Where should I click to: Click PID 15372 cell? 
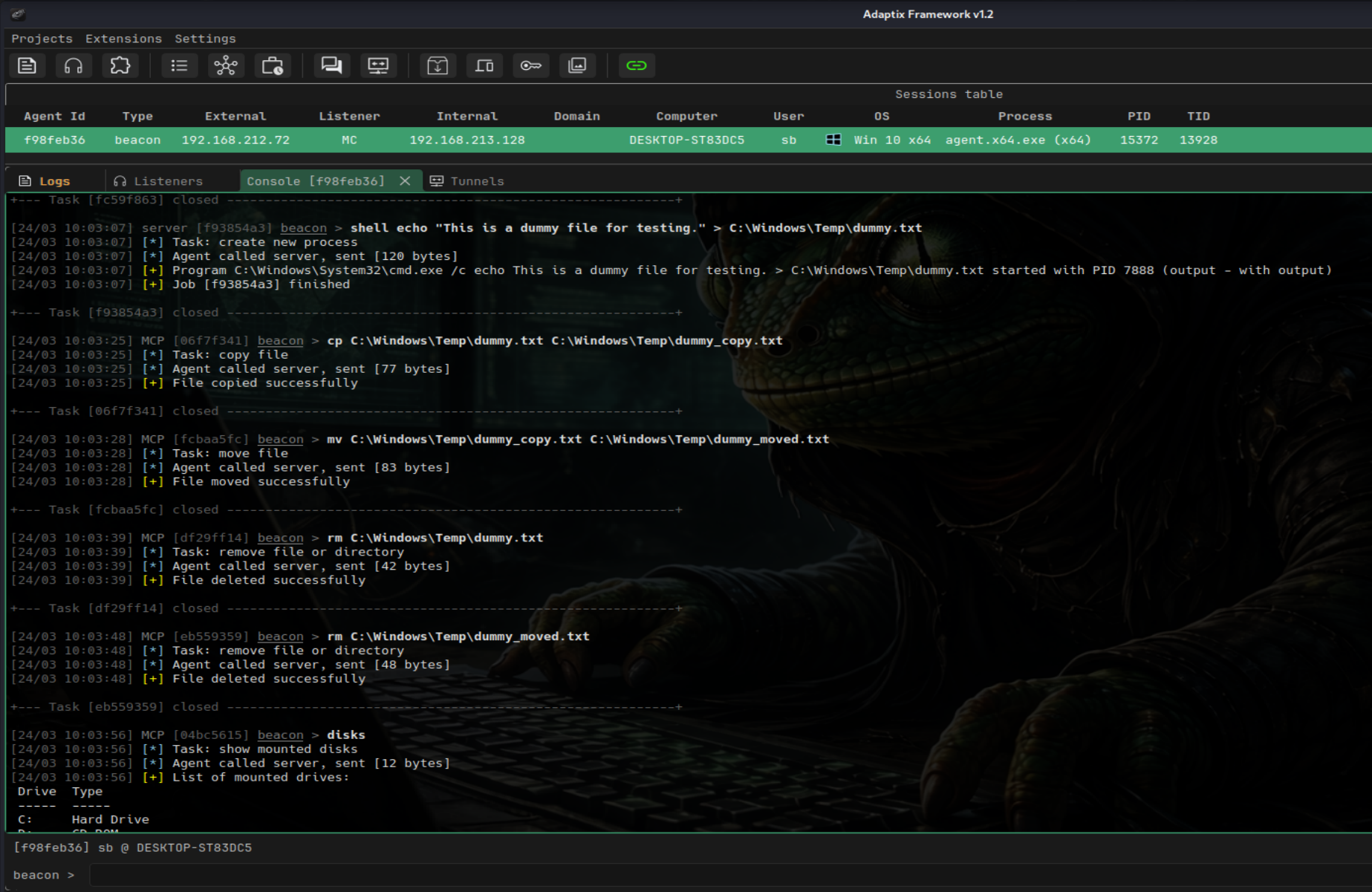point(1139,140)
